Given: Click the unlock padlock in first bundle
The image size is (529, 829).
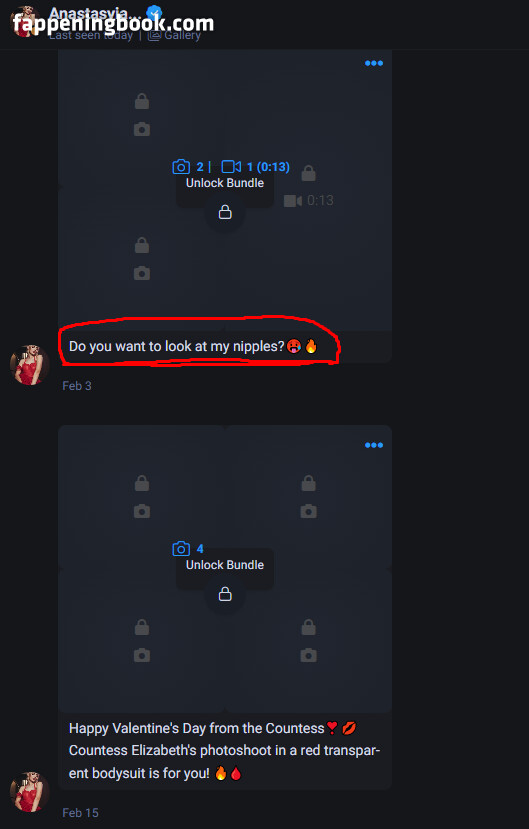Looking at the screenshot, I should coord(225,213).
